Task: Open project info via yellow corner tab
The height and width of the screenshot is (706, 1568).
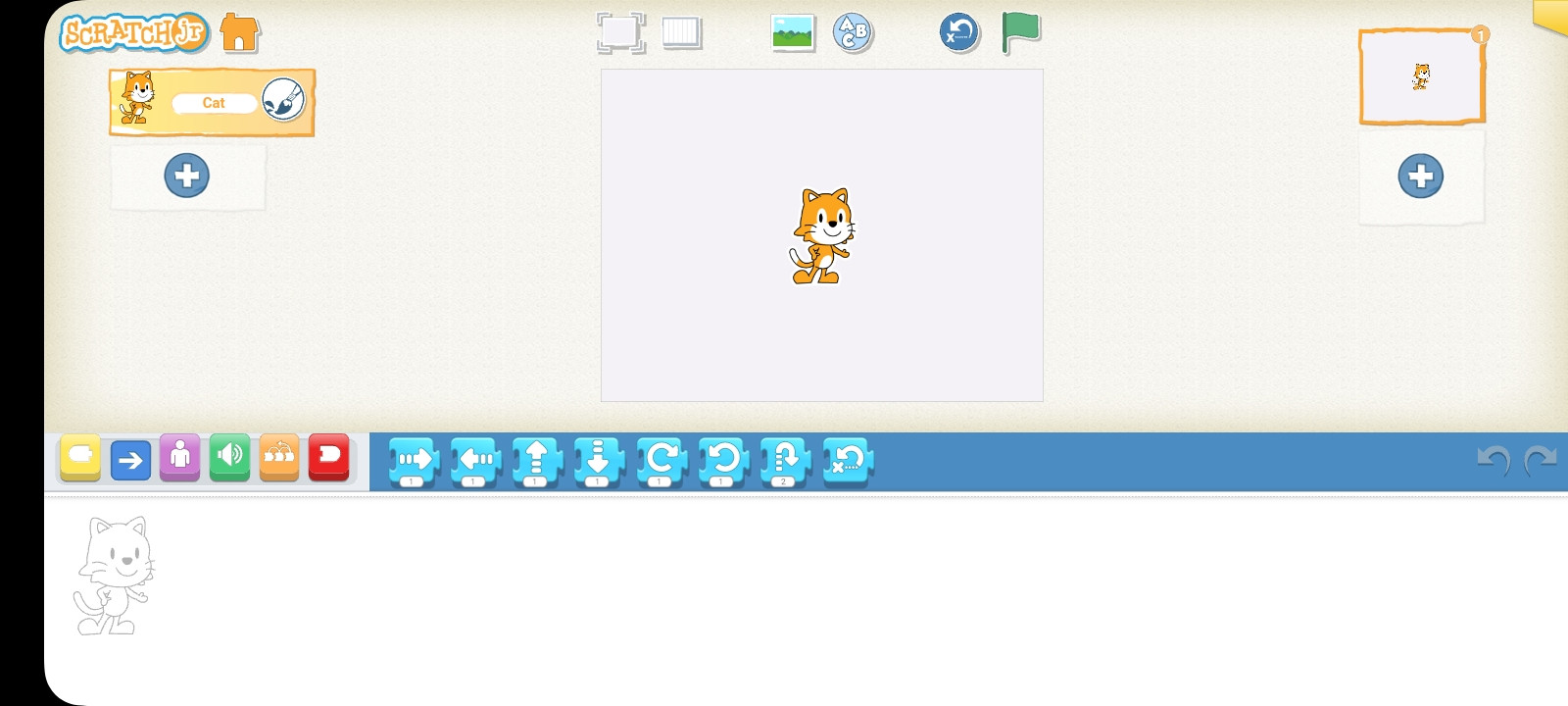Action: coord(1551,17)
